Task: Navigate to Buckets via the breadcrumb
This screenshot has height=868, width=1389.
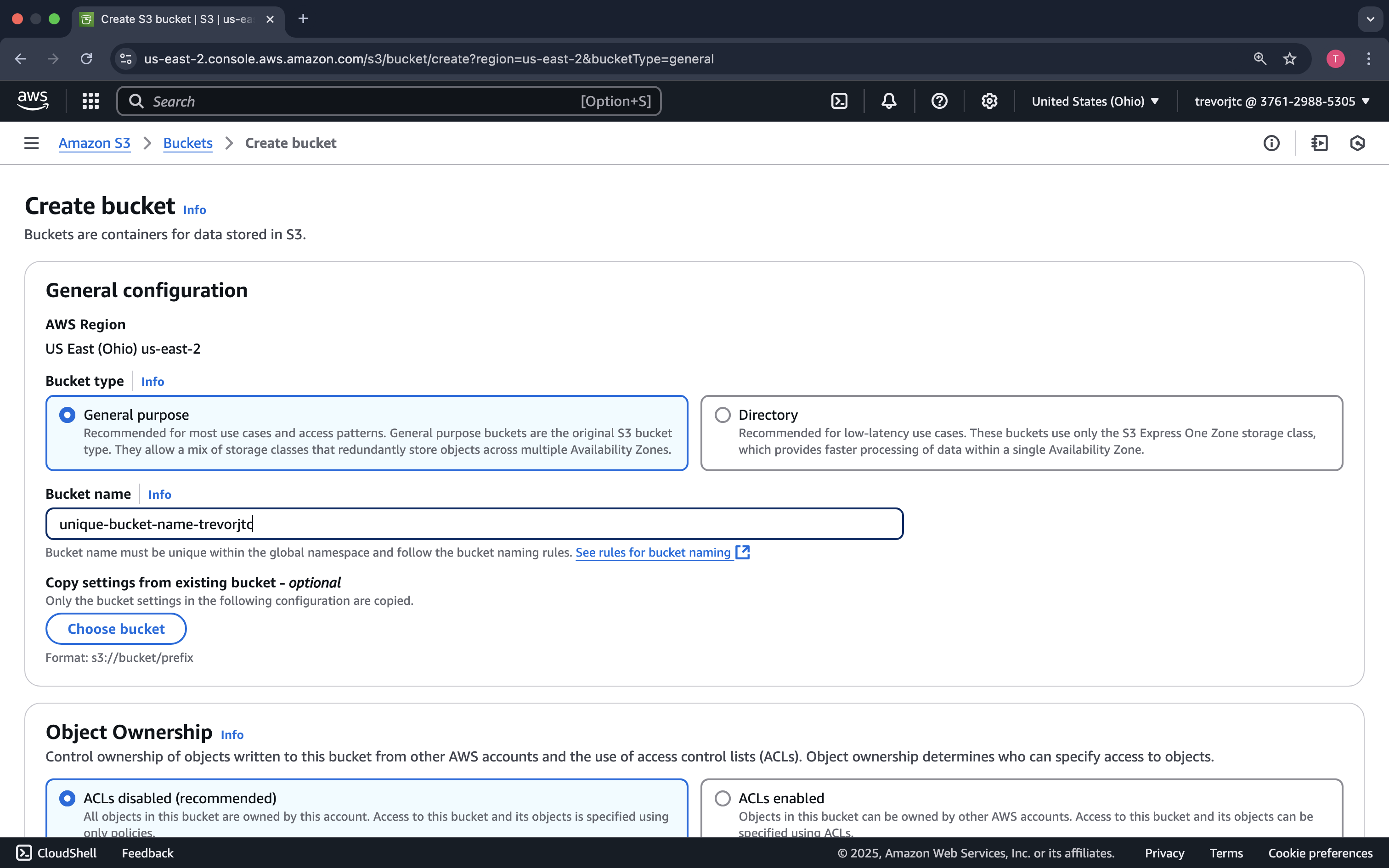Action: point(187,143)
